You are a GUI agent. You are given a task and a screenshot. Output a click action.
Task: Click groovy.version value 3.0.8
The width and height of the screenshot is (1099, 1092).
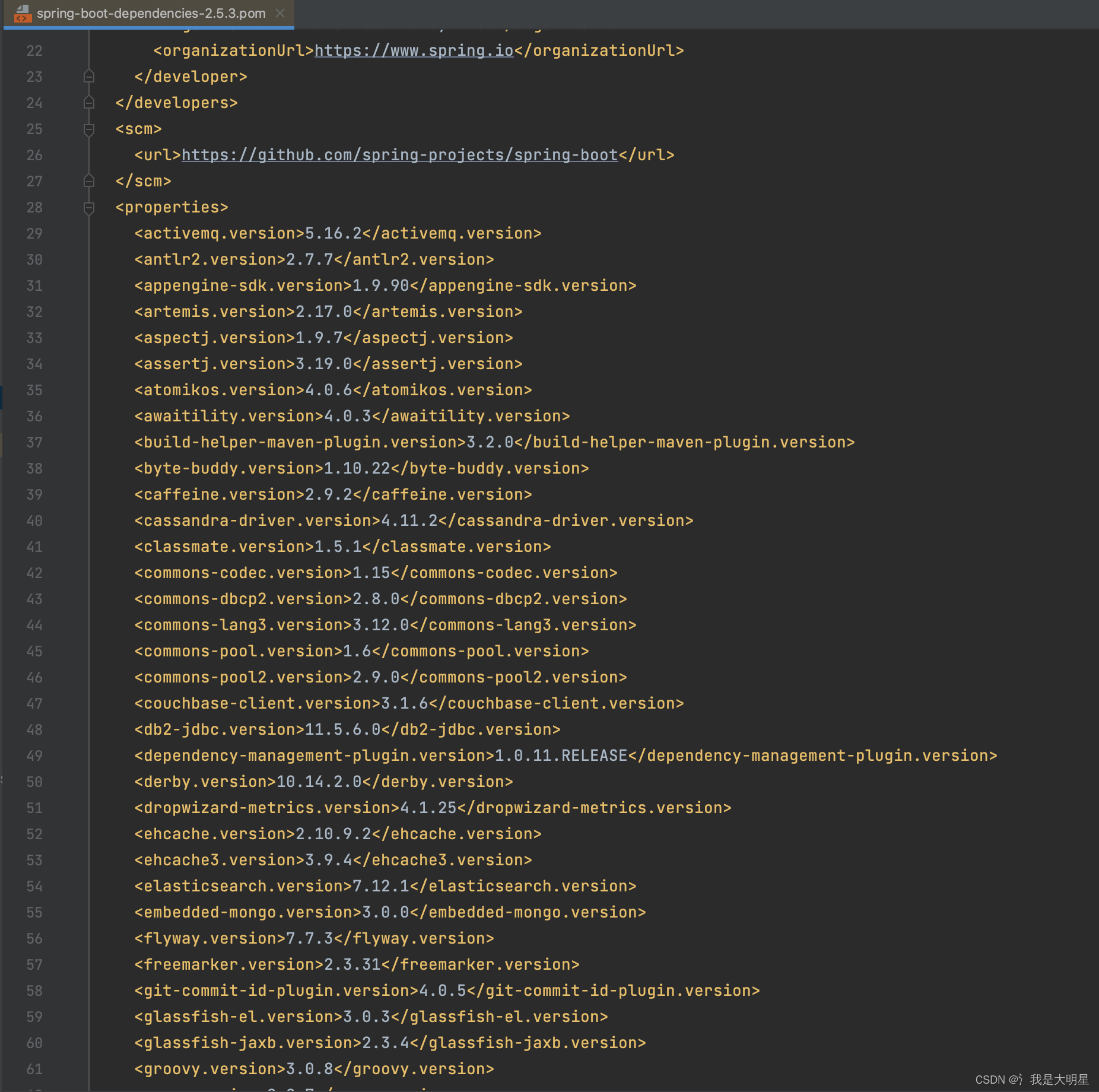(310, 1069)
